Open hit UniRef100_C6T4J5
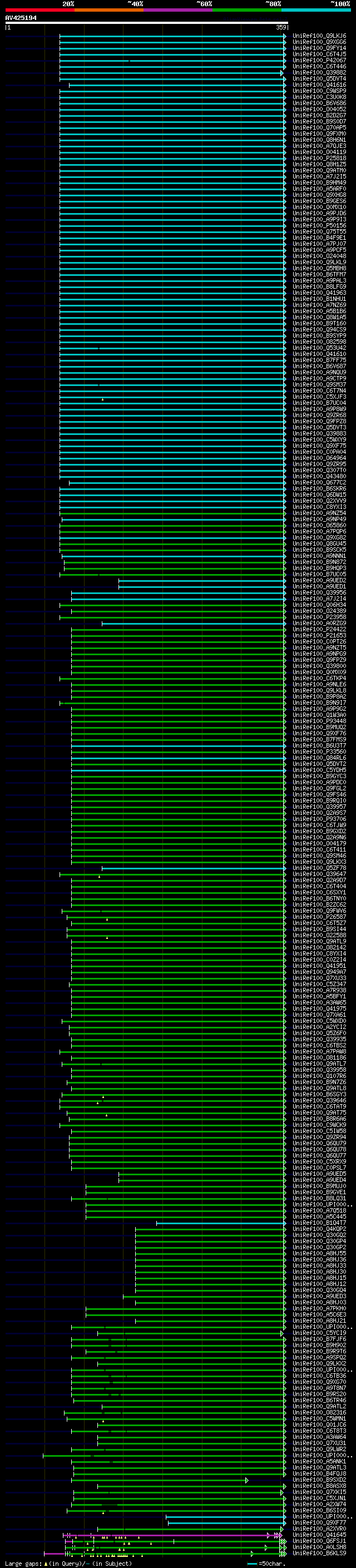The width and height of the screenshot is (356, 1568). click(x=319, y=54)
